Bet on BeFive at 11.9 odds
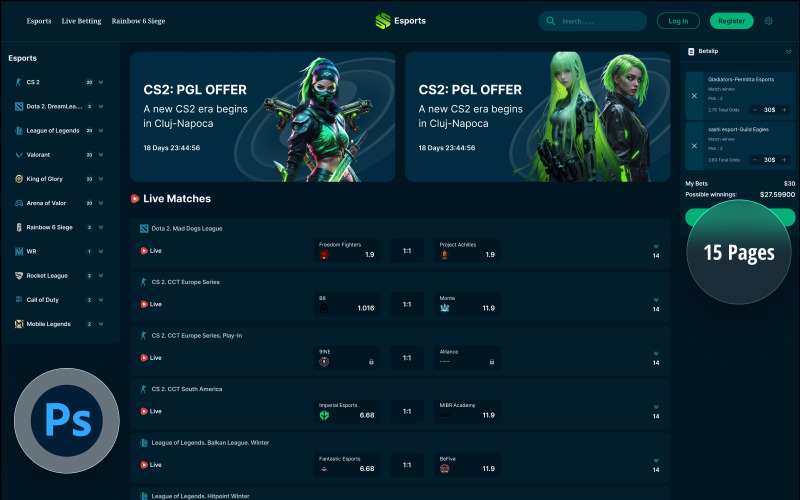 click(x=467, y=465)
